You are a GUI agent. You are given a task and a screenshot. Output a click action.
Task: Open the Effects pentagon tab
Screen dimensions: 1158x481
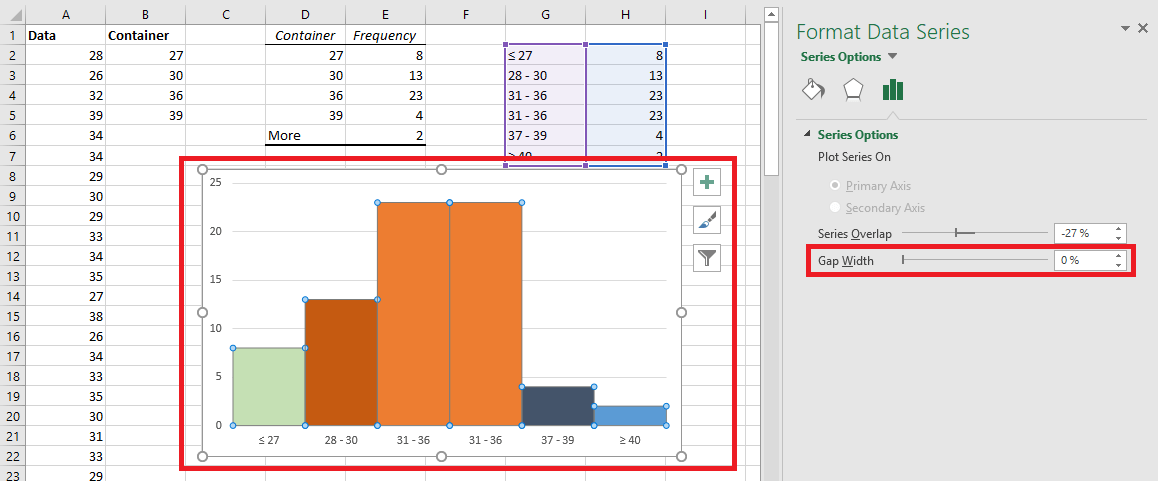tap(853, 89)
